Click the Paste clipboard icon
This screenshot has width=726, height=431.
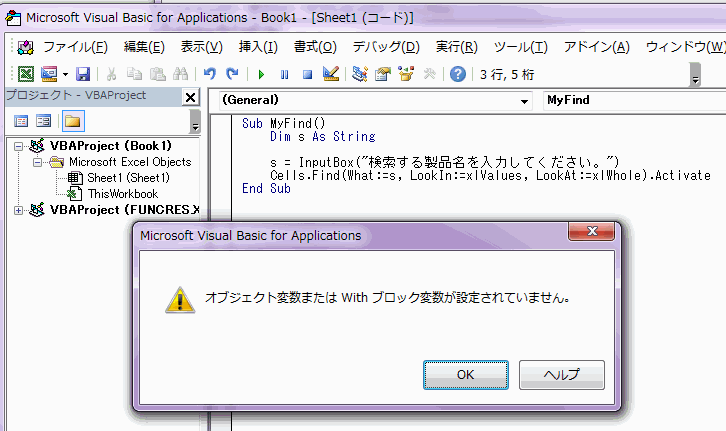click(x=157, y=74)
